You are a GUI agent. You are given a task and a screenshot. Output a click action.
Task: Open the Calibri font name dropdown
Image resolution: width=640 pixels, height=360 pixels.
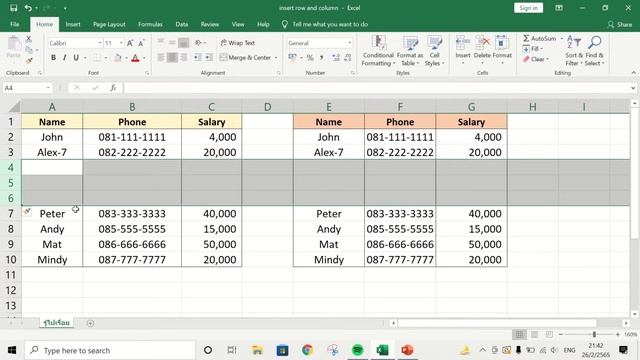(x=100, y=43)
